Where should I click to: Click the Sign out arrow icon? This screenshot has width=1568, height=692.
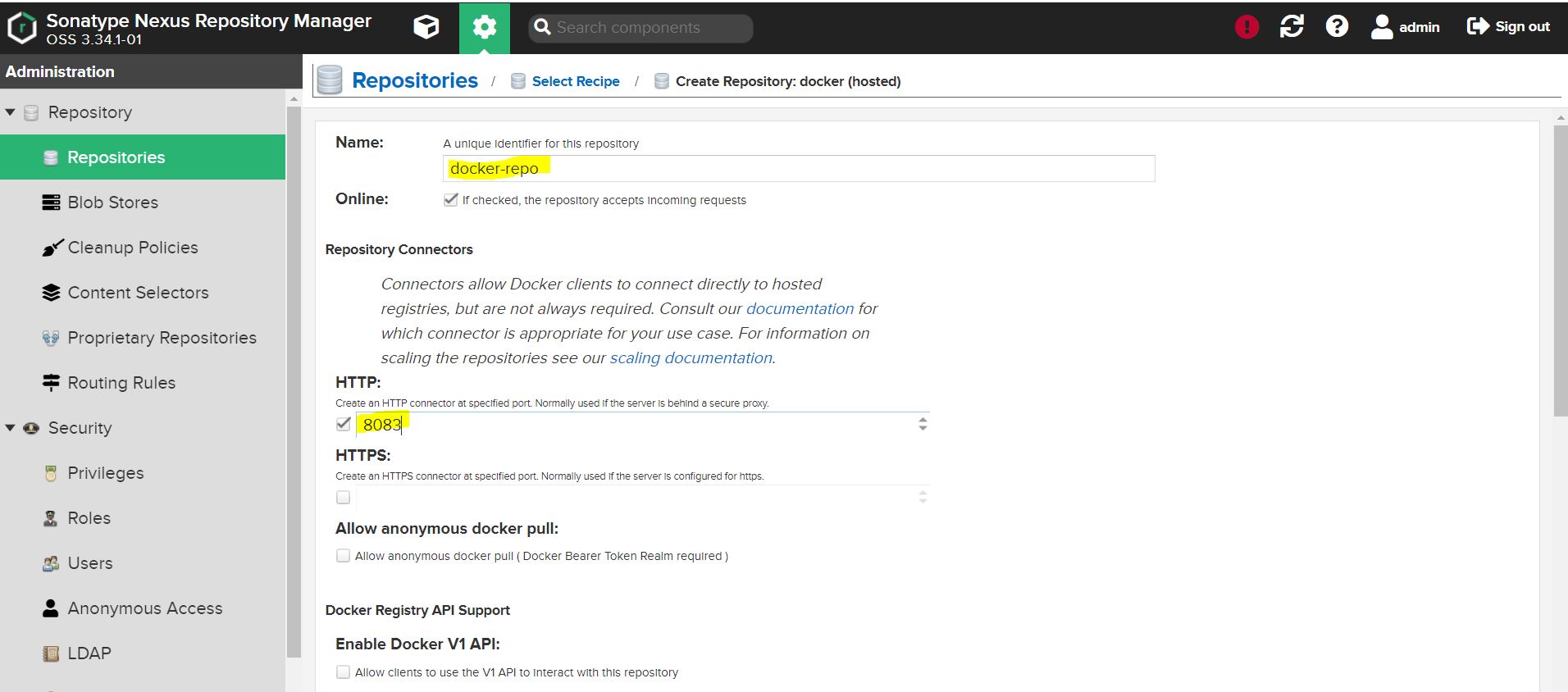(1478, 26)
